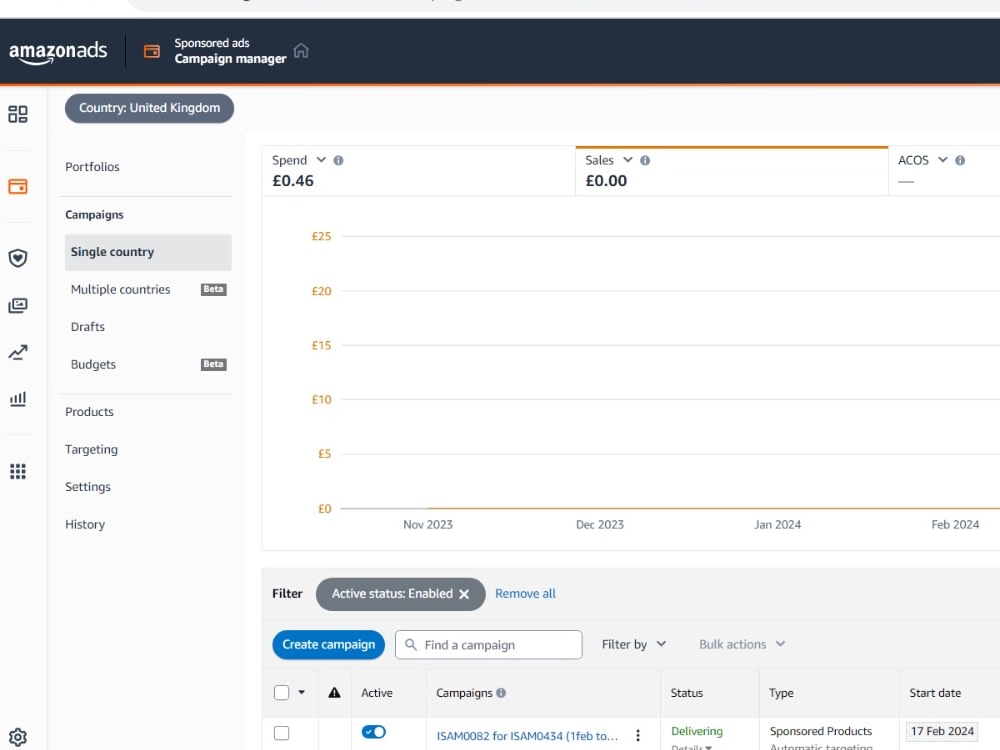The width and height of the screenshot is (1000, 750).
Task: Click the magnifier icon in campaign search
Action: tap(411, 644)
